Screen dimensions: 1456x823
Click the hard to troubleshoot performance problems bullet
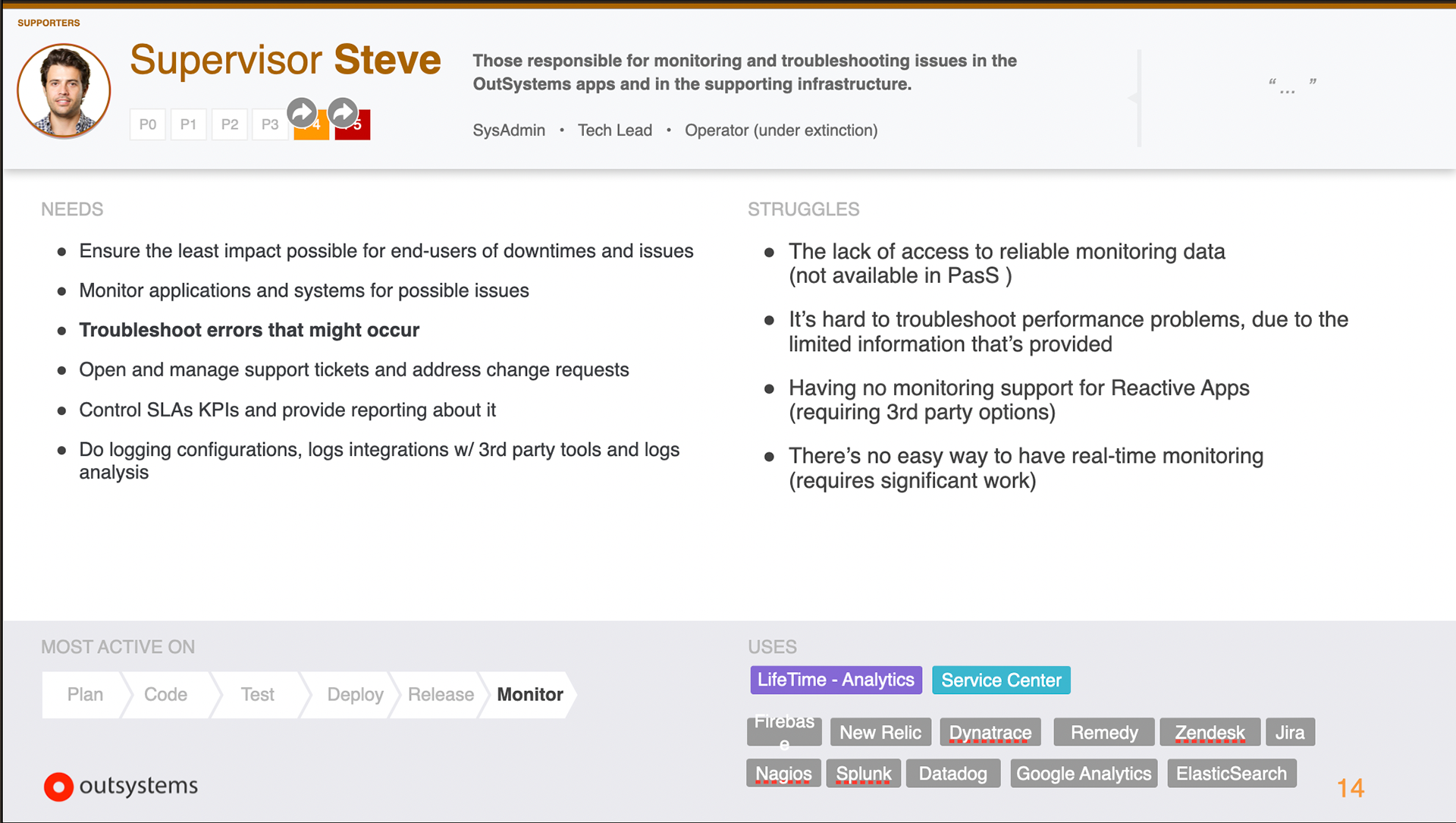[x=1068, y=331]
